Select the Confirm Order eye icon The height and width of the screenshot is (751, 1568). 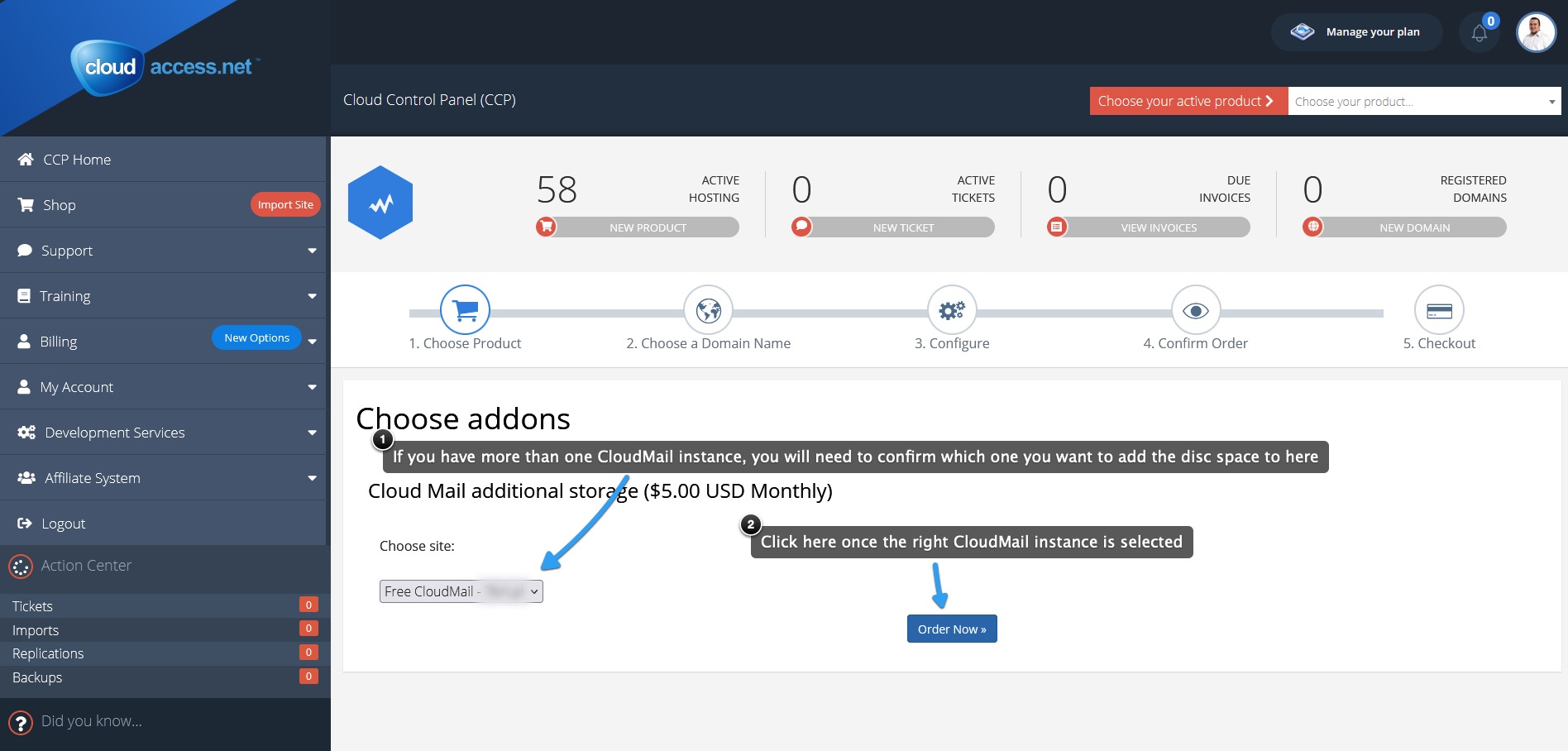tap(1196, 310)
